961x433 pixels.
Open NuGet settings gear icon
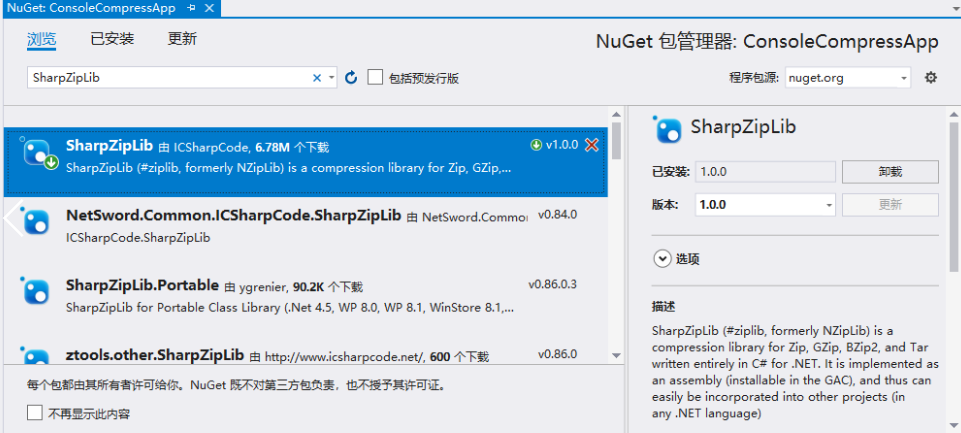click(x=930, y=77)
